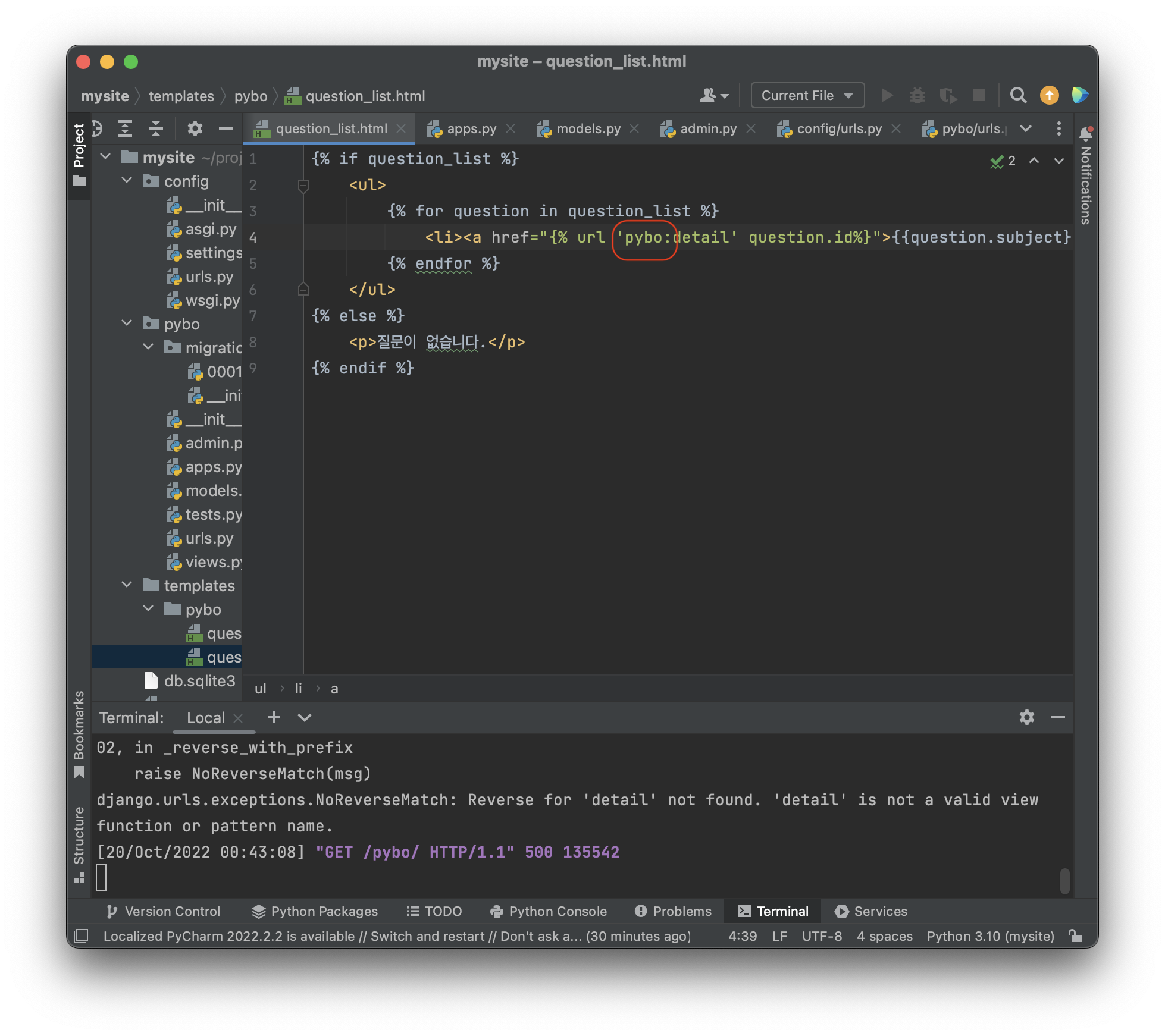Click the terminal settings gear icon
This screenshot has width=1165, height=1036.
pyautogui.click(x=1026, y=717)
